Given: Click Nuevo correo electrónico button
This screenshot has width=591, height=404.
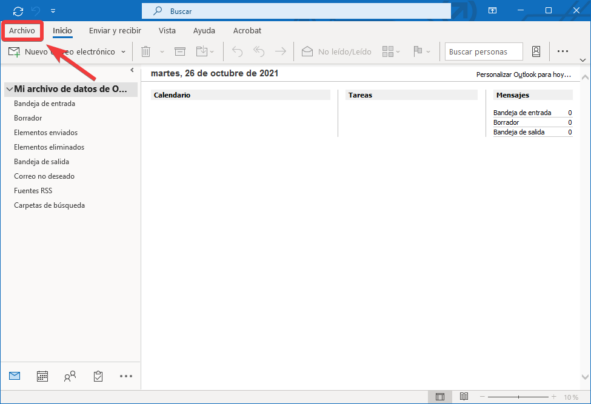Looking at the screenshot, I should click(x=62, y=52).
